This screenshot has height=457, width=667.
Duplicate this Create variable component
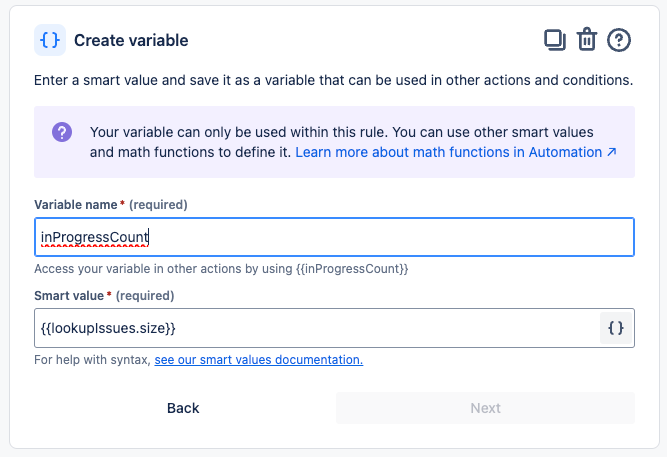pyautogui.click(x=554, y=40)
